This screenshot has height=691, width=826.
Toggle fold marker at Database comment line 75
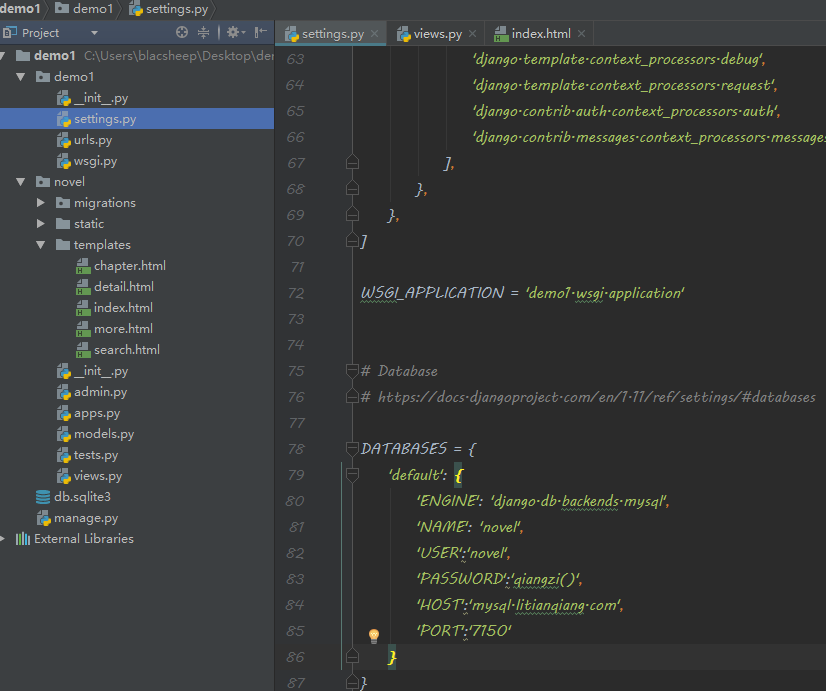click(351, 371)
